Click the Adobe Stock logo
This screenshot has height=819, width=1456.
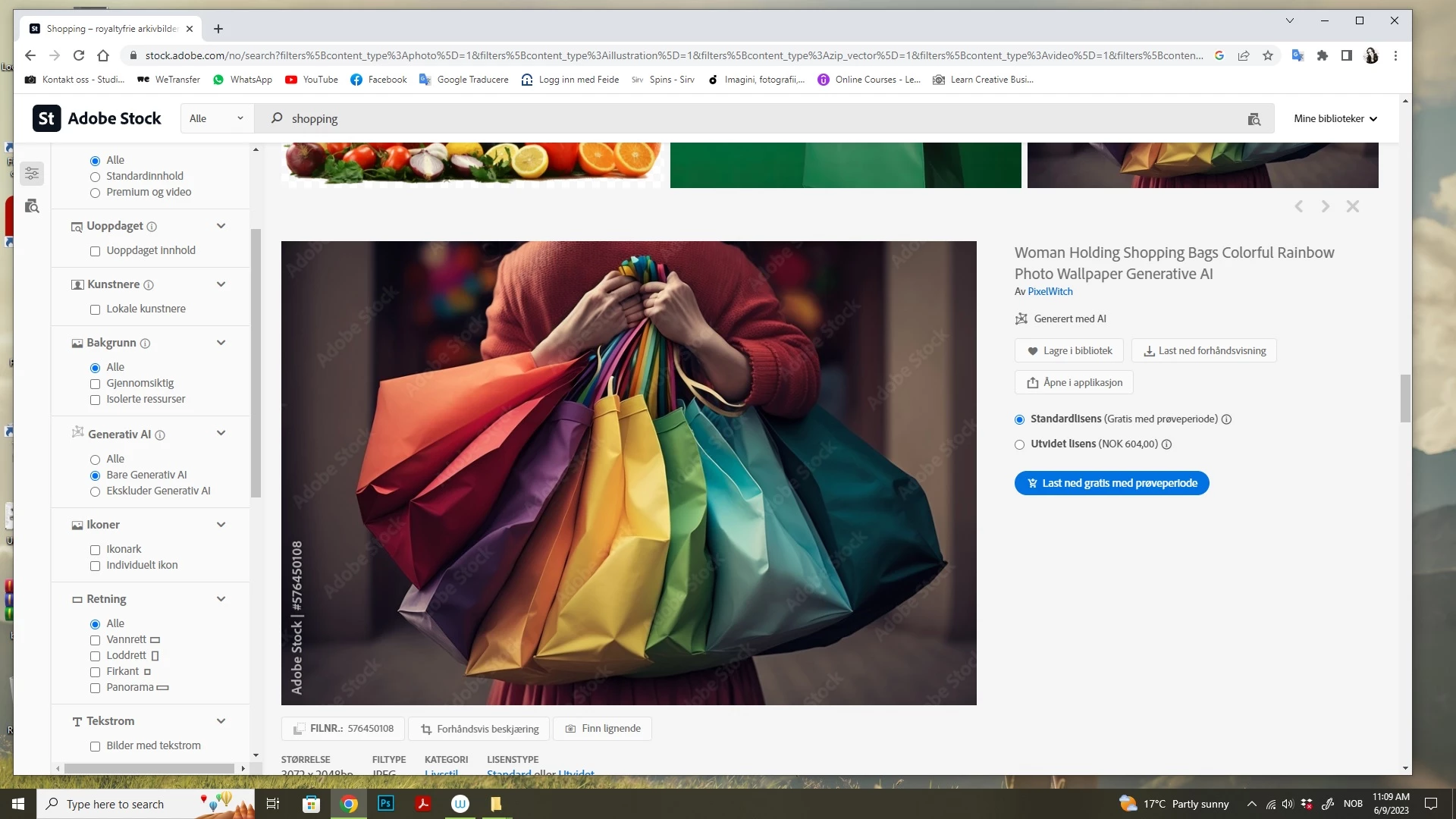(x=97, y=118)
